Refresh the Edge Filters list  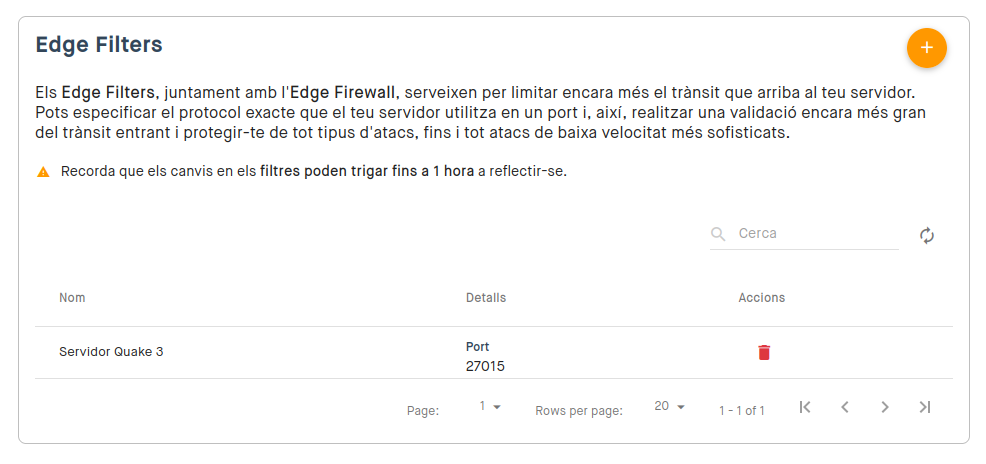click(927, 236)
